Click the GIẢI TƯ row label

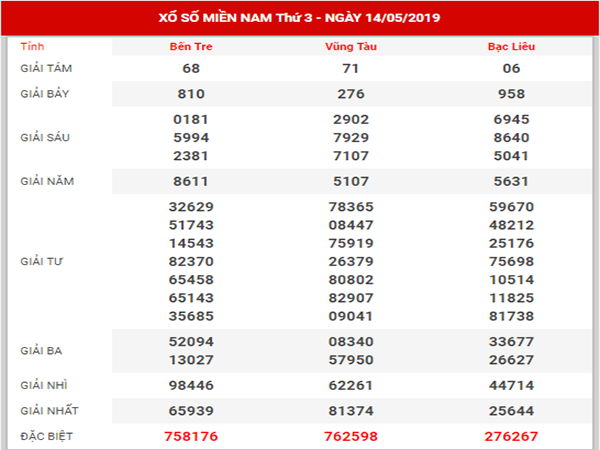(42, 260)
